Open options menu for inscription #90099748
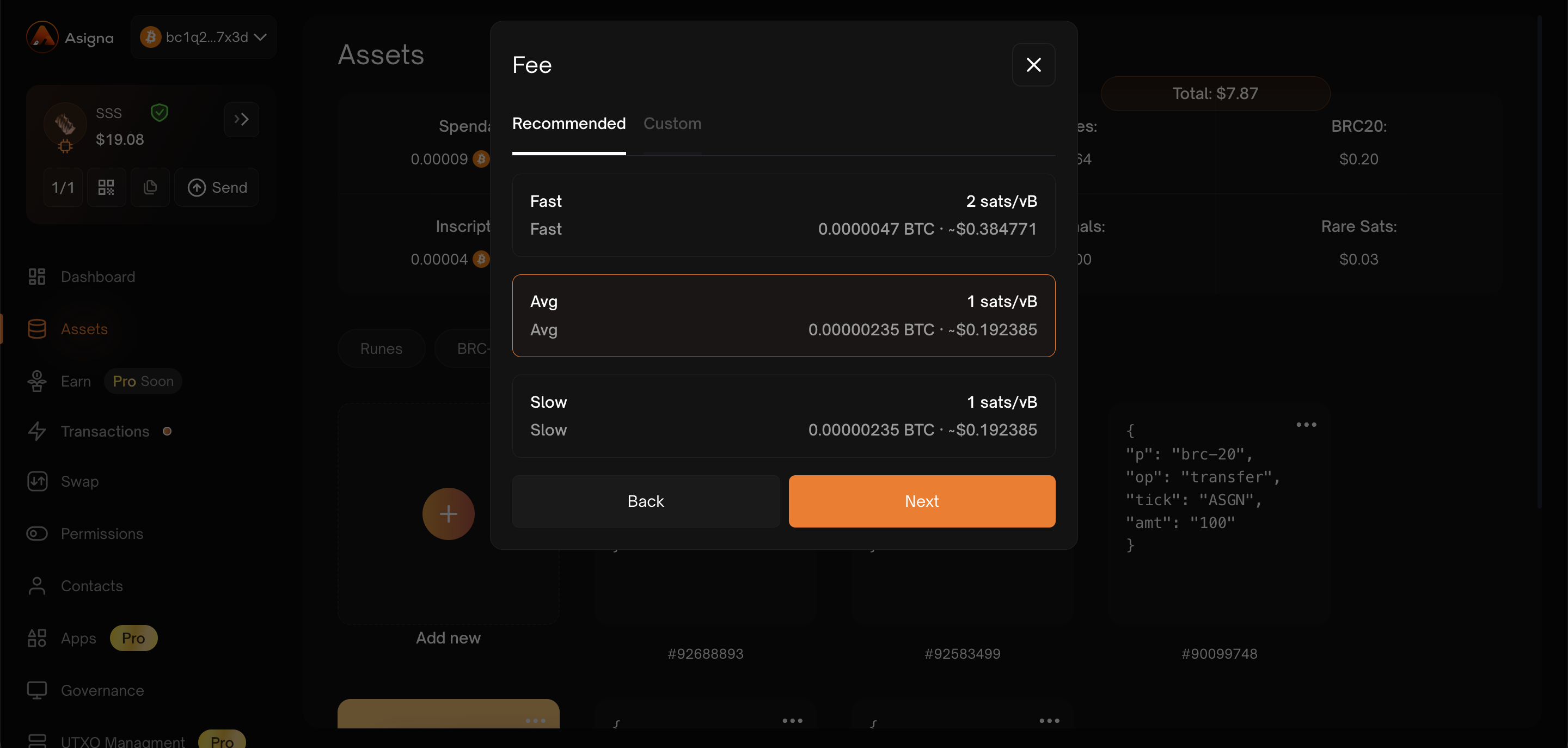This screenshot has width=1568, height=748. pos(1306,425)
